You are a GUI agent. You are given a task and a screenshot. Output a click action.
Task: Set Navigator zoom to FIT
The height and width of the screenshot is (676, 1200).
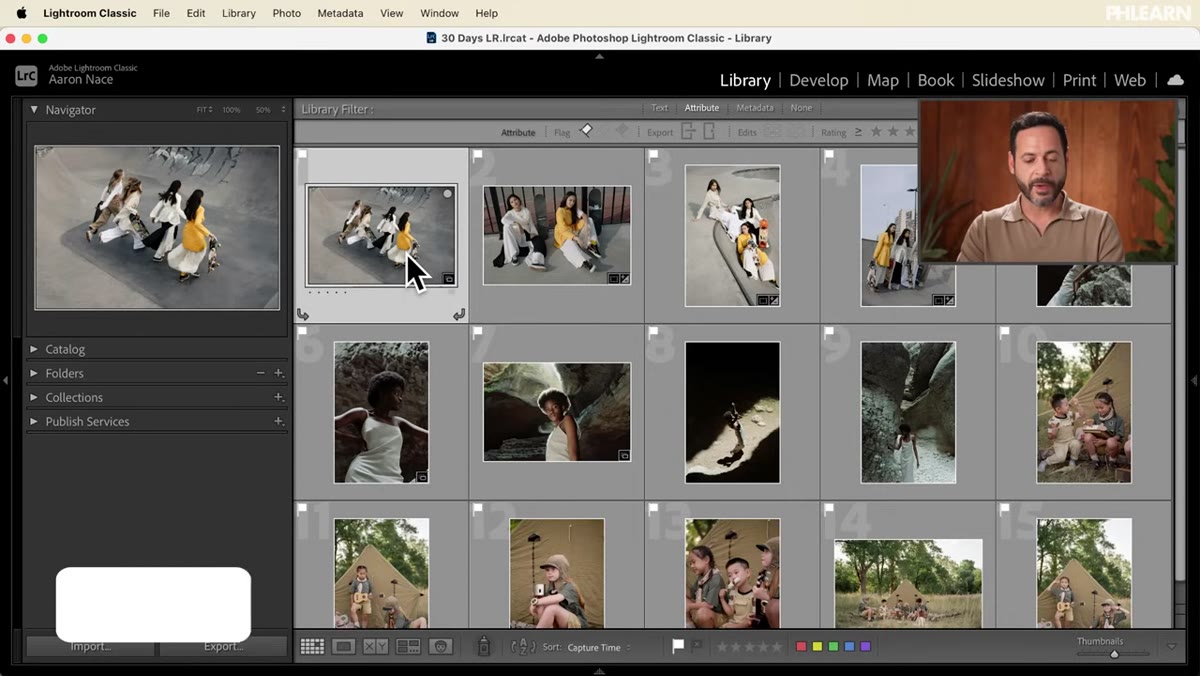204,109
